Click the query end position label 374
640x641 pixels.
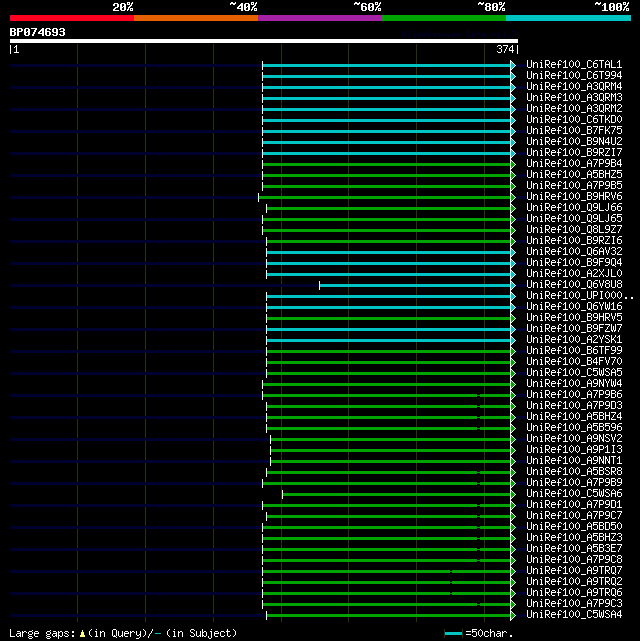click(505, 49)
